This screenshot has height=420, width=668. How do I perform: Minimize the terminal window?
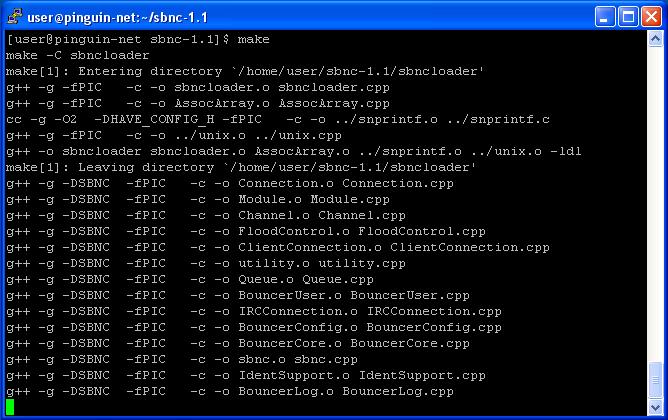(x=605, y=17)
